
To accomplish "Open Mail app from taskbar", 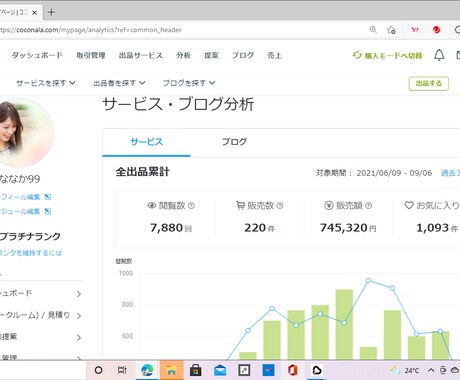I will 220,370.
